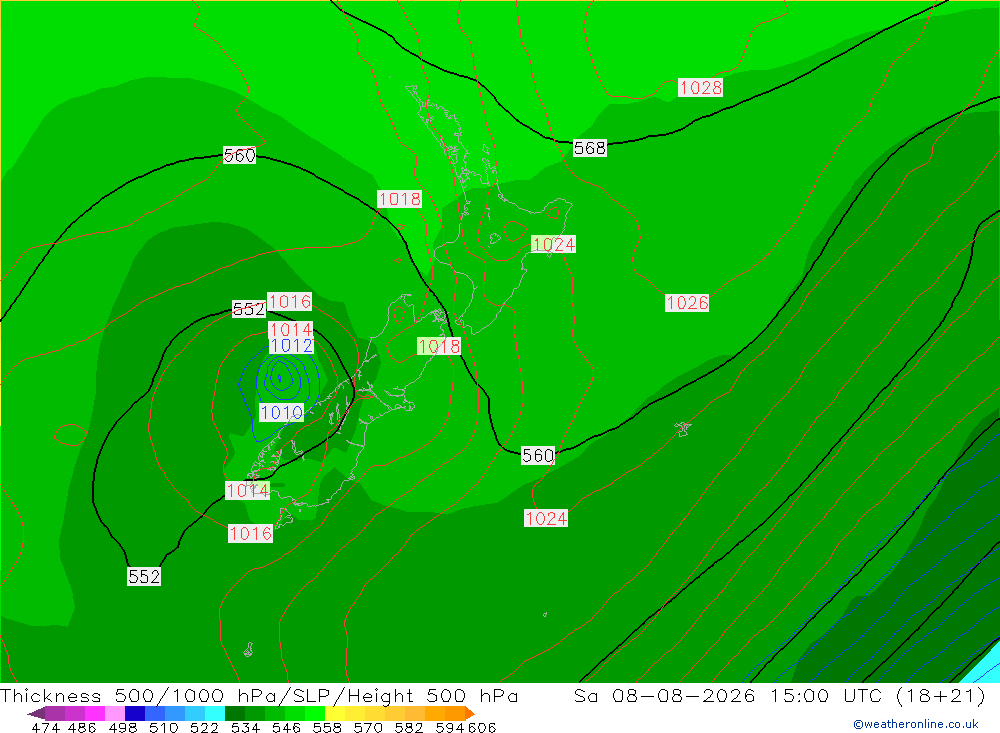The image size is (1000, 733).
Task: Select the 552 label at map bottom-left
Action: [x=144, y=577]
